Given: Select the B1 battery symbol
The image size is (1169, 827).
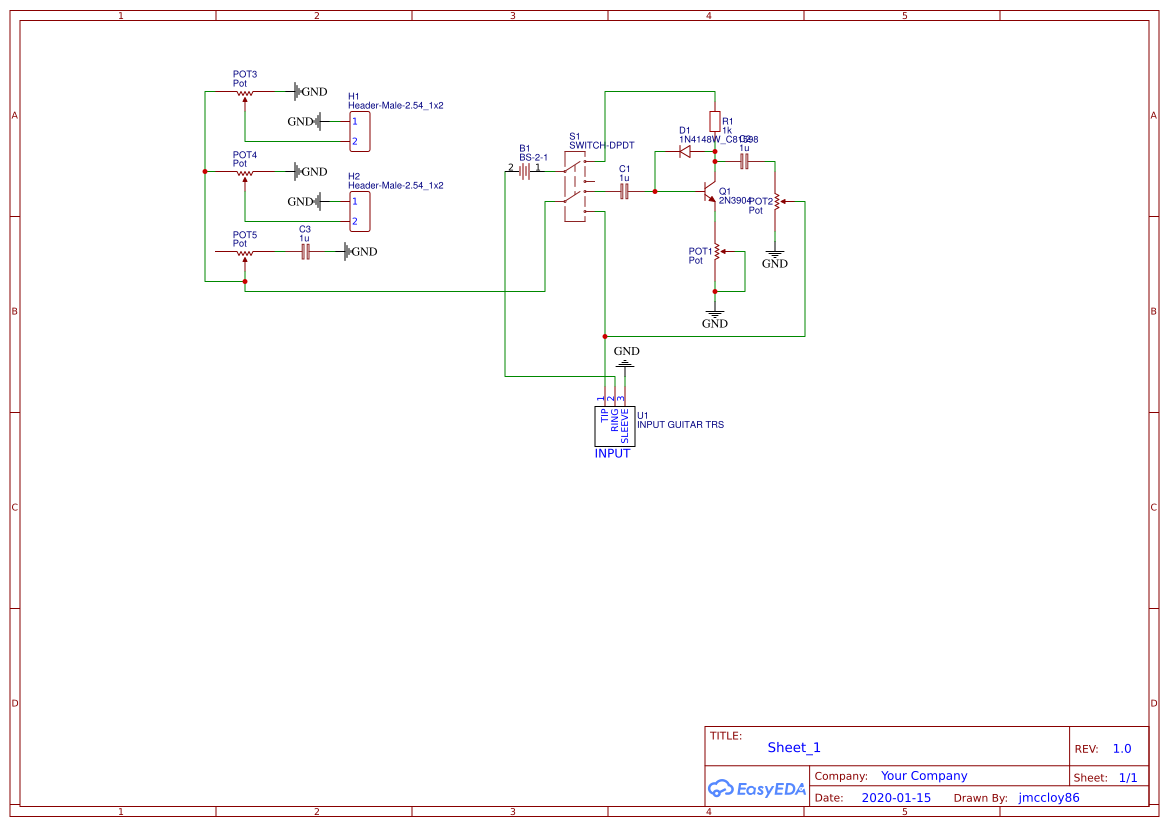Looking at the screenshot, I should 523,170.
